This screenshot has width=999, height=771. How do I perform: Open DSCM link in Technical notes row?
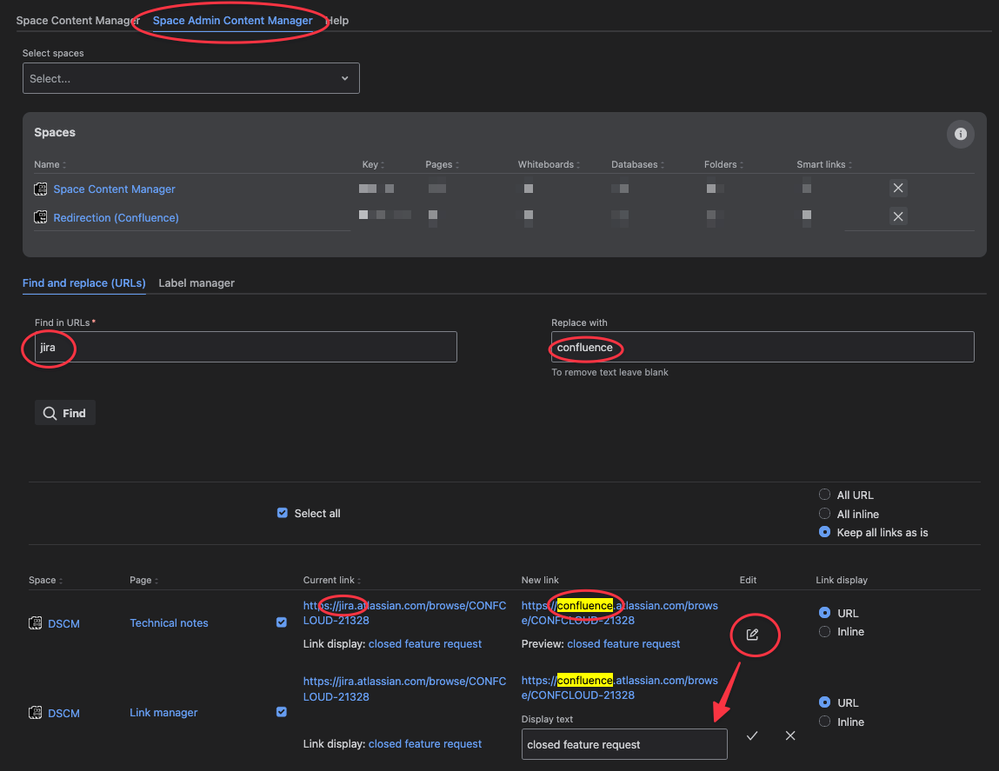point(64,624)
